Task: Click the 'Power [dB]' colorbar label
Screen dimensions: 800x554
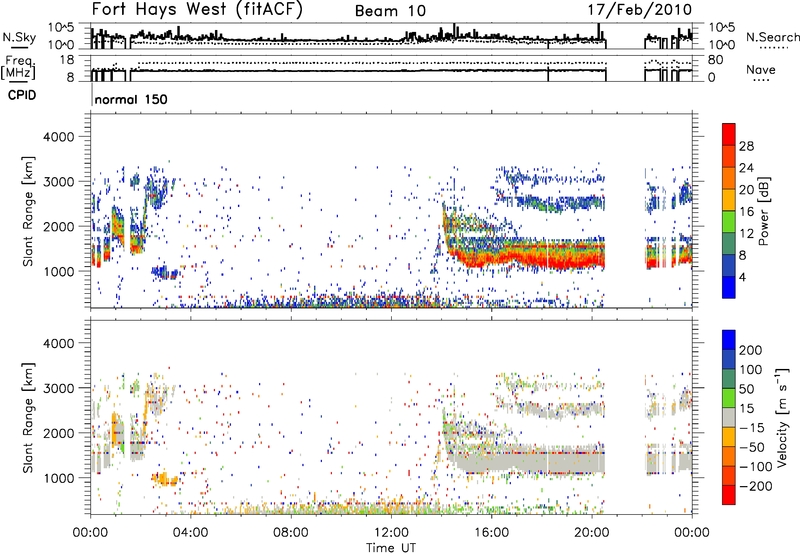Action: pyautogui.click(x=764, y=211)
